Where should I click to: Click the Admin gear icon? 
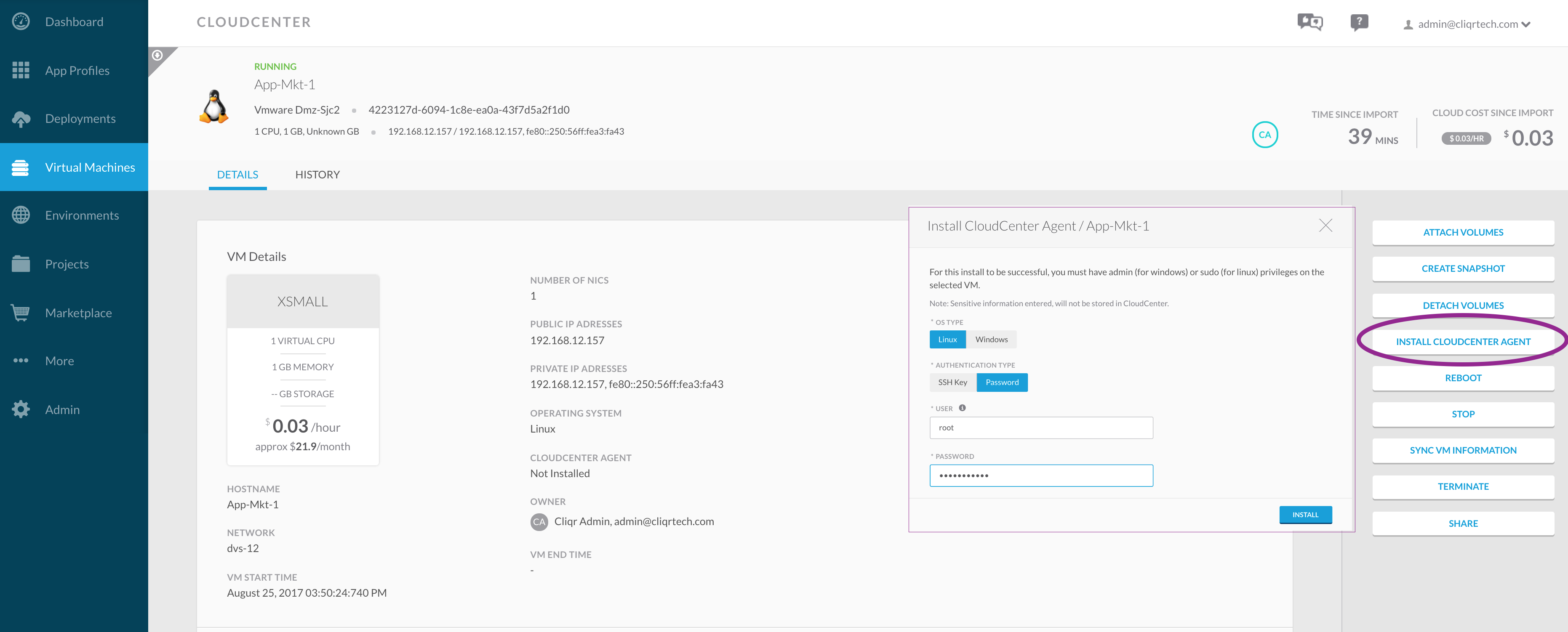tap(21, 409)
